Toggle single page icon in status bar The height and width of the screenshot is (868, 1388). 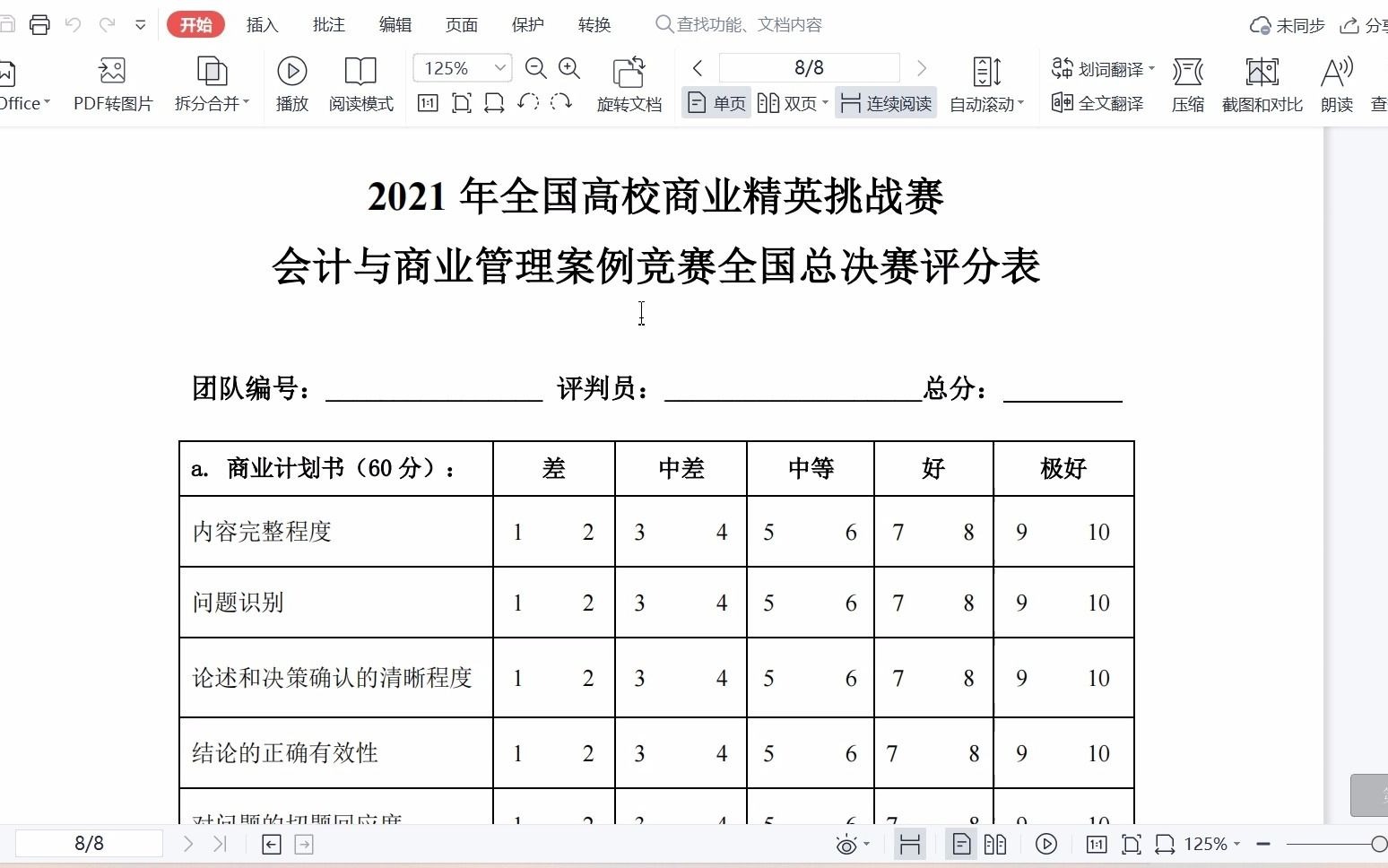click(x=961, y=845)
